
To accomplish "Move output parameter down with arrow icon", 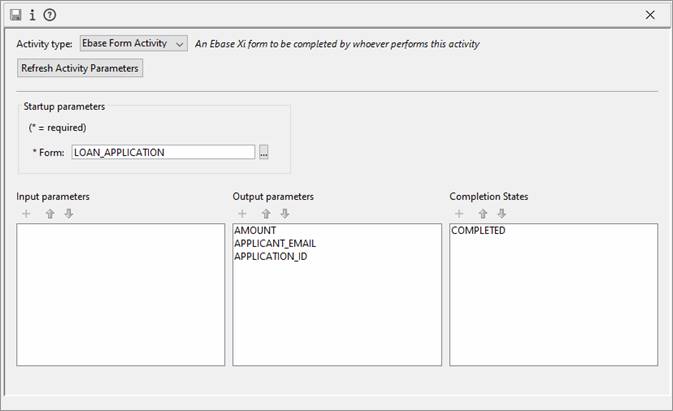I will pos(285,214).
